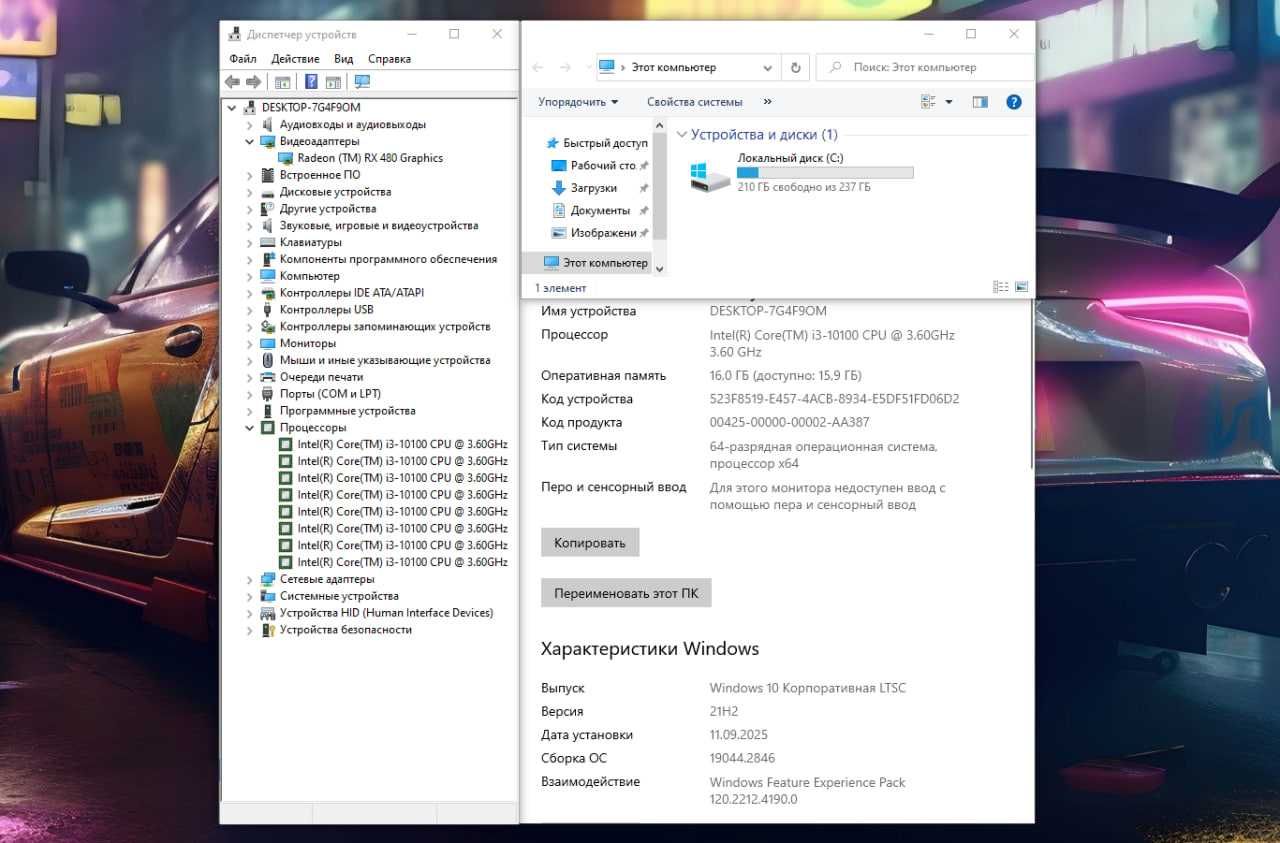
Task: Select the Local Disk (C:) drive icon
Action: pos(710,176)
